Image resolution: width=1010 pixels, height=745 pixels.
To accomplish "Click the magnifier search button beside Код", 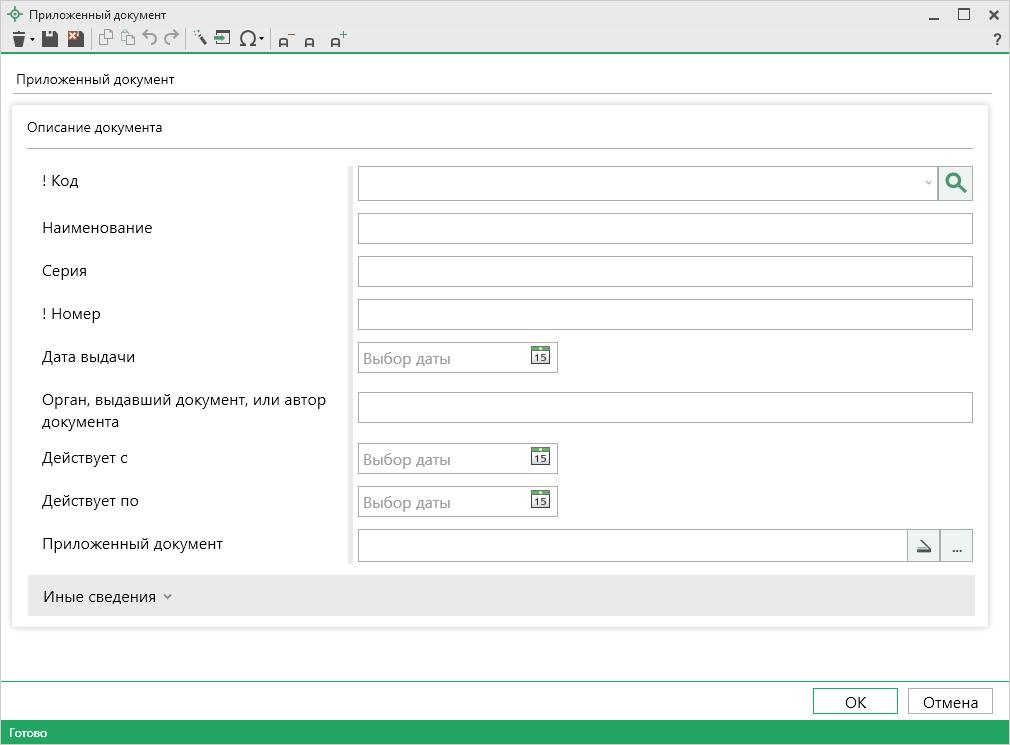I will (955, 183).
